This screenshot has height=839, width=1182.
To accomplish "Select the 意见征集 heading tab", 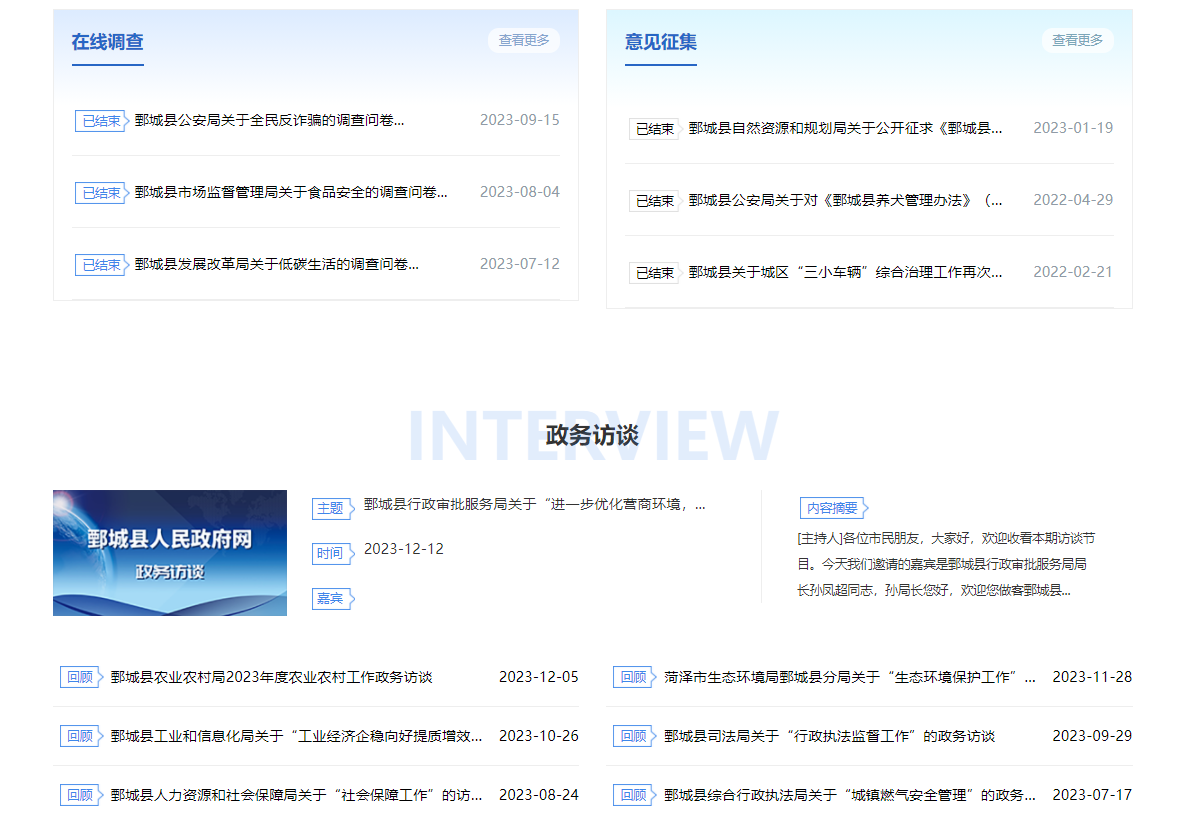I will click(x=661, y=42).
